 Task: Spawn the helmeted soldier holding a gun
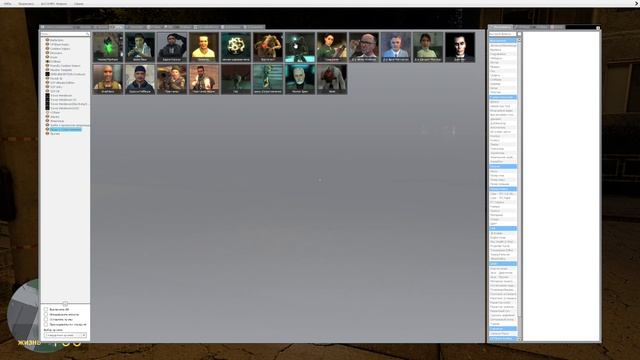pyautogui.click(x=172, y=79)
